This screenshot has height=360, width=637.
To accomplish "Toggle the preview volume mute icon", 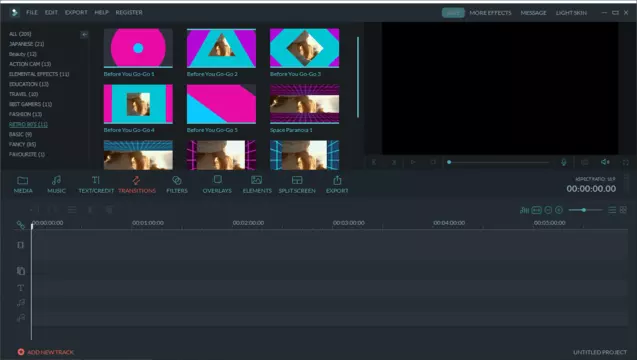I will [x=605, y=162].
